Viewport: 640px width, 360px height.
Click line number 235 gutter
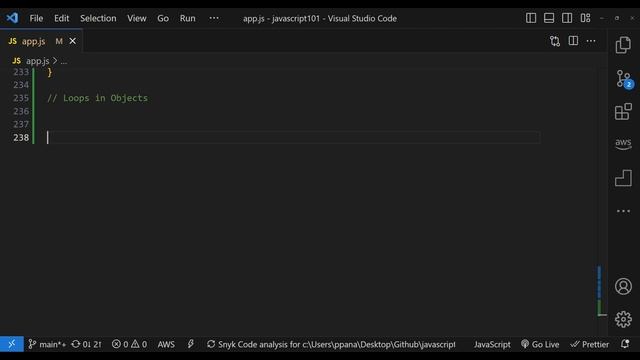(21, 98)
